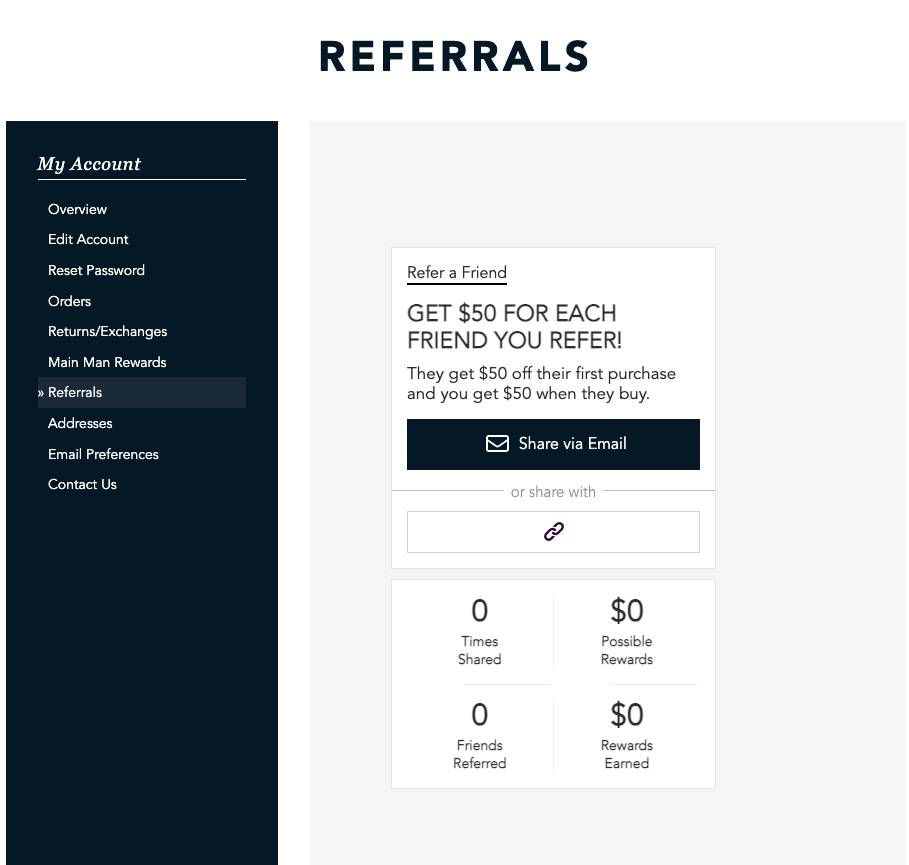Screen dimensions: 909x865
Task: Open Returns/Exchanges section
Action: coord(107,331)
